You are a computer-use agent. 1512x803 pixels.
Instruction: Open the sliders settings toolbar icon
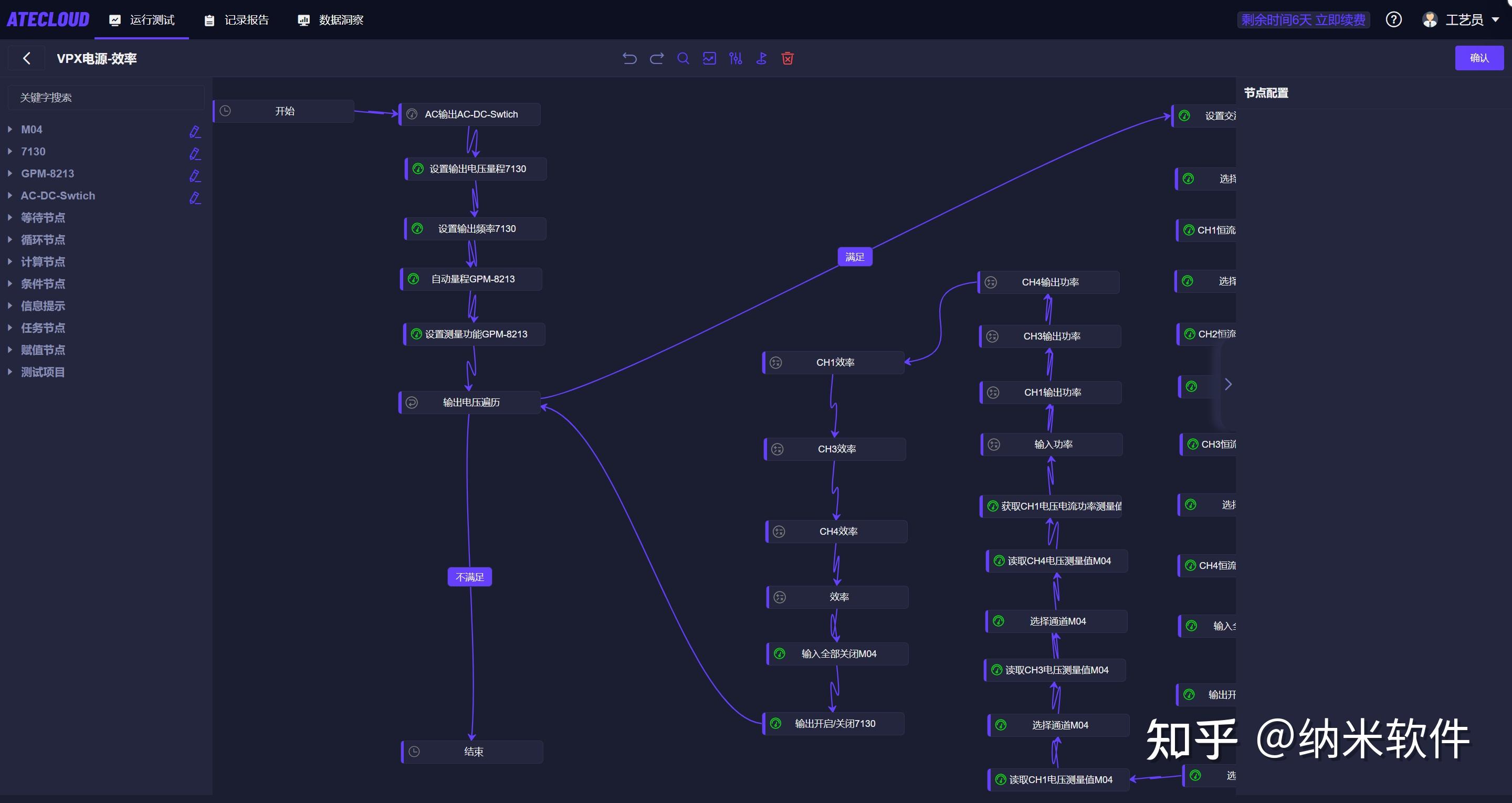pos(736,58)
